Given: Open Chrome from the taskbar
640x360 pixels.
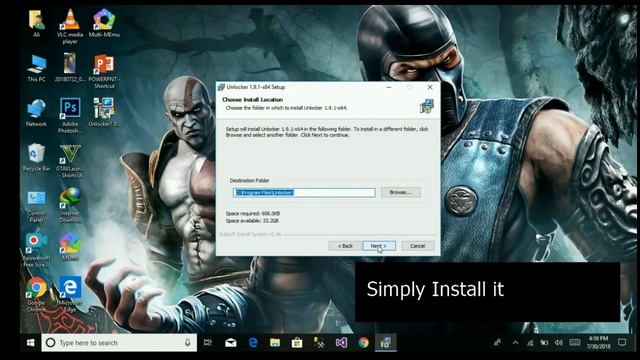Looking at the screenshot, I should pos(363,342).
